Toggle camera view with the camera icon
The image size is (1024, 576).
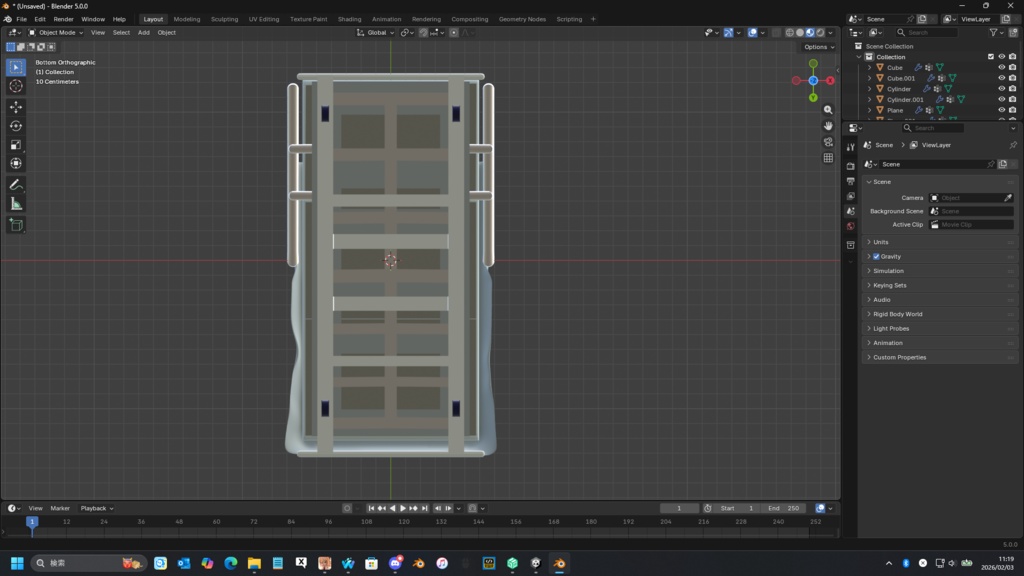tap(828, 142)
